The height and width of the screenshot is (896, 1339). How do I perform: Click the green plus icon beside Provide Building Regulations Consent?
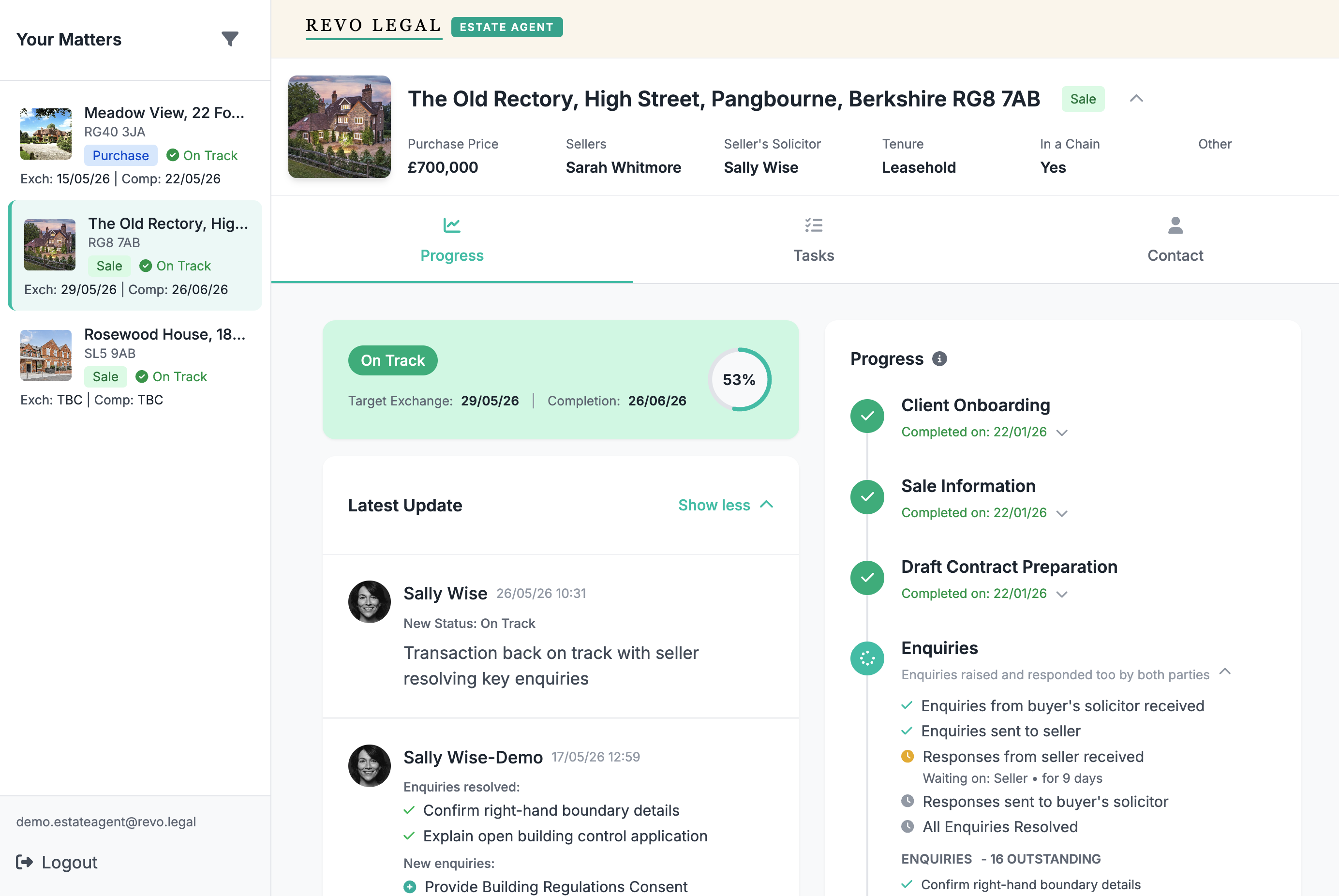click(410, 887)
